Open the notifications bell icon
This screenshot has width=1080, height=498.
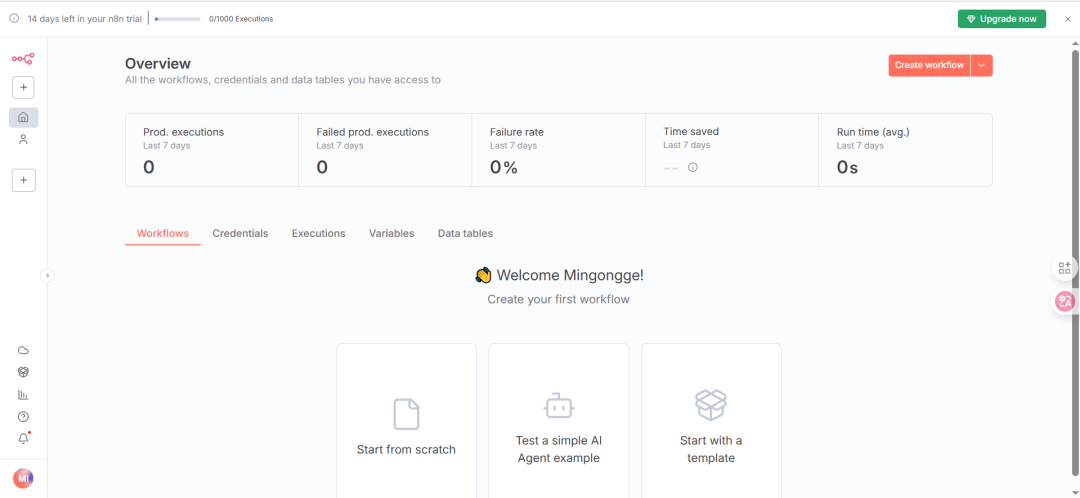pyautogui.click(x=23, y=438)
